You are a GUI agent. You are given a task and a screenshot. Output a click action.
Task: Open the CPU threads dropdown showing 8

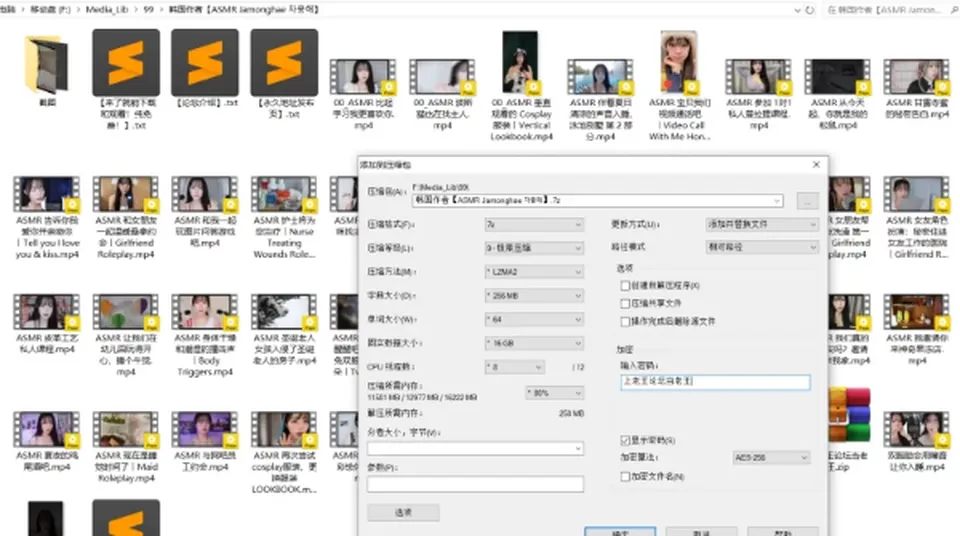coord(514,367)
